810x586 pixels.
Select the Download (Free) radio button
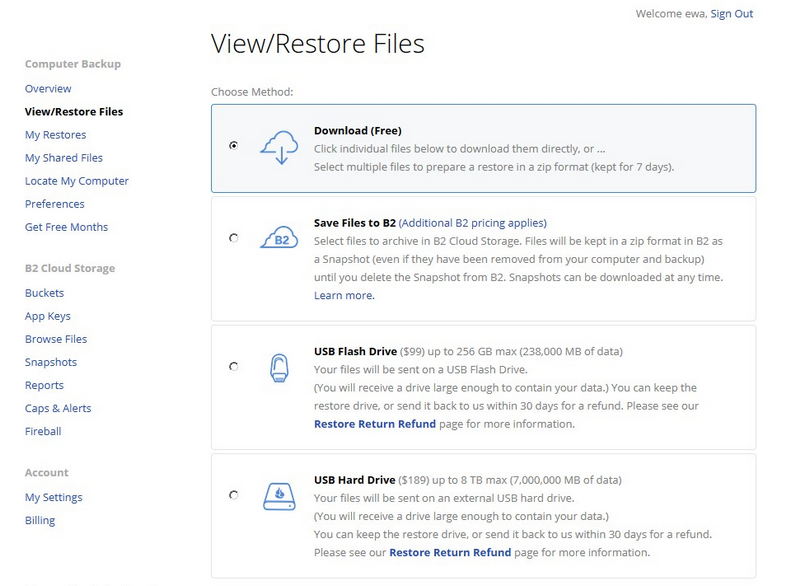click(x=233, y=145)
